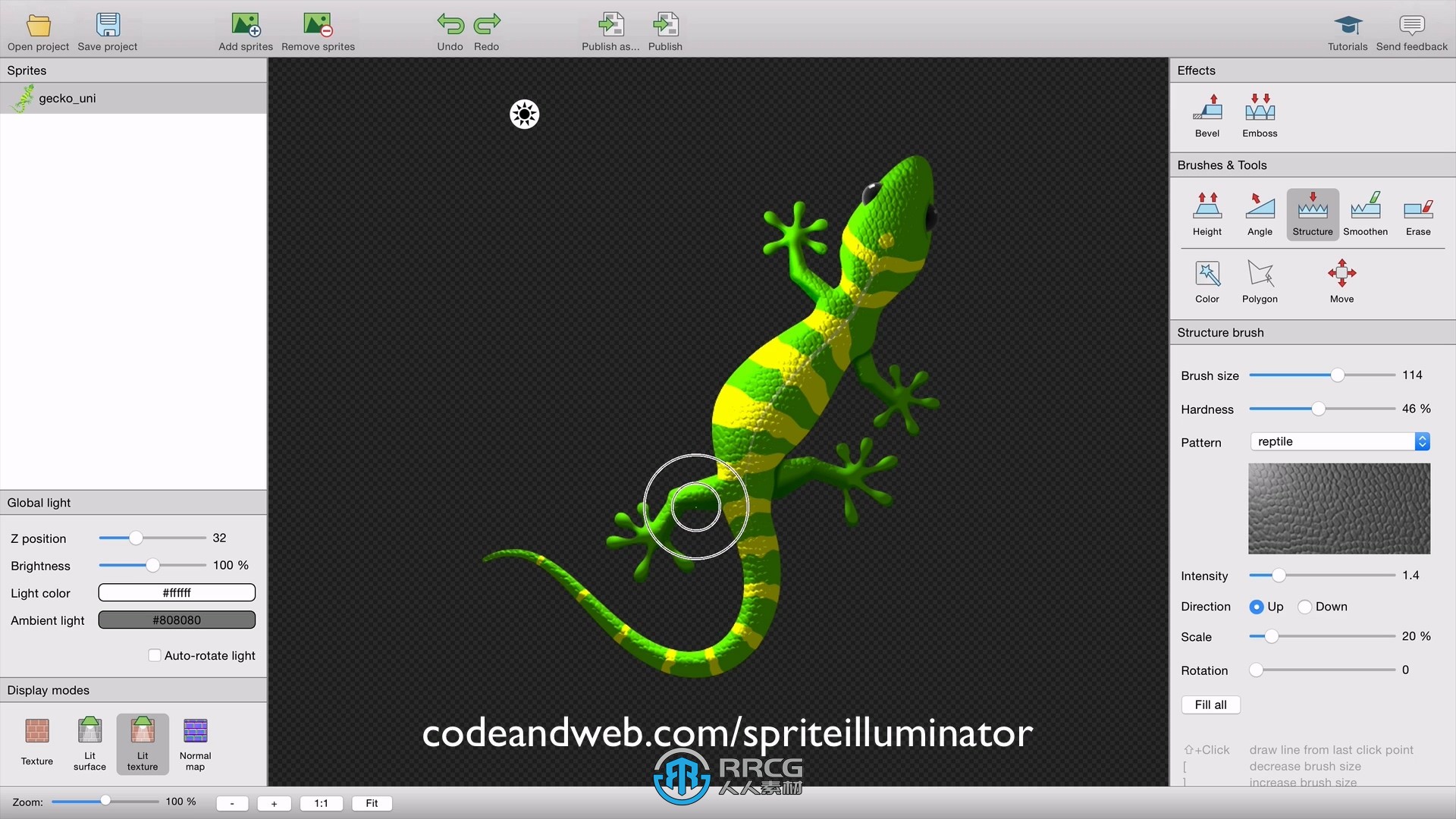The width and height of the screenshot is (1456, 819).
Task: Click the Fit zoom button
Action: click(372, 803)
